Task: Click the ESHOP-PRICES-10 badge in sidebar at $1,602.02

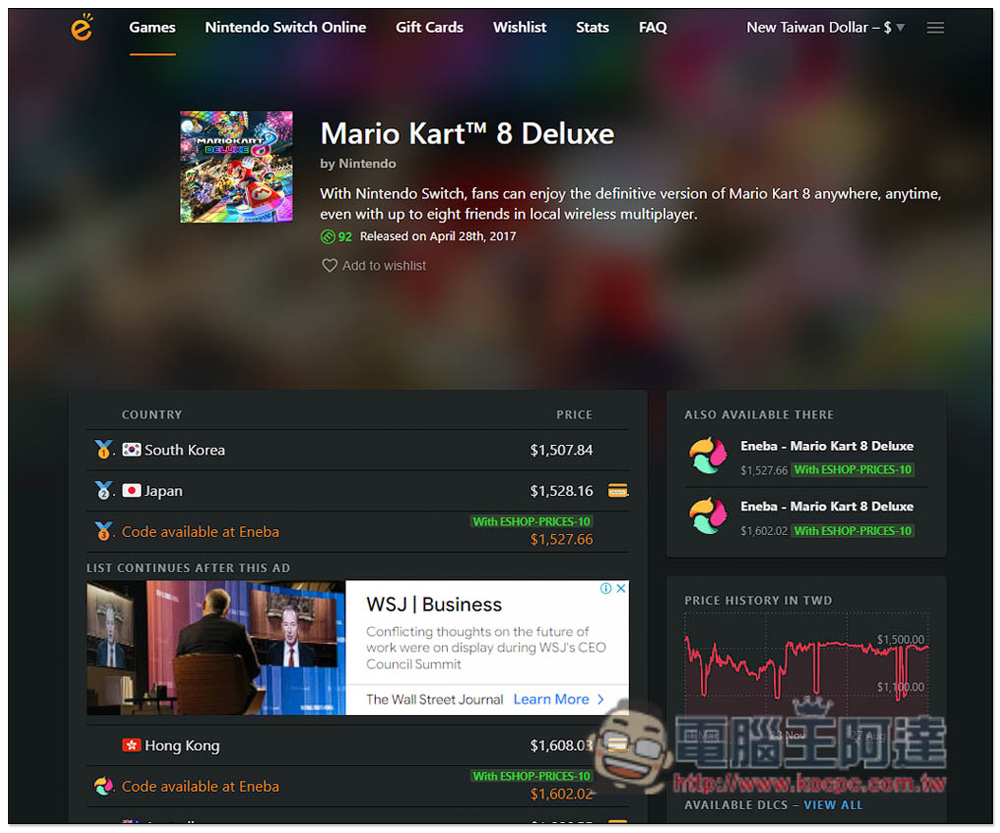Action: [x=853, y=531]
